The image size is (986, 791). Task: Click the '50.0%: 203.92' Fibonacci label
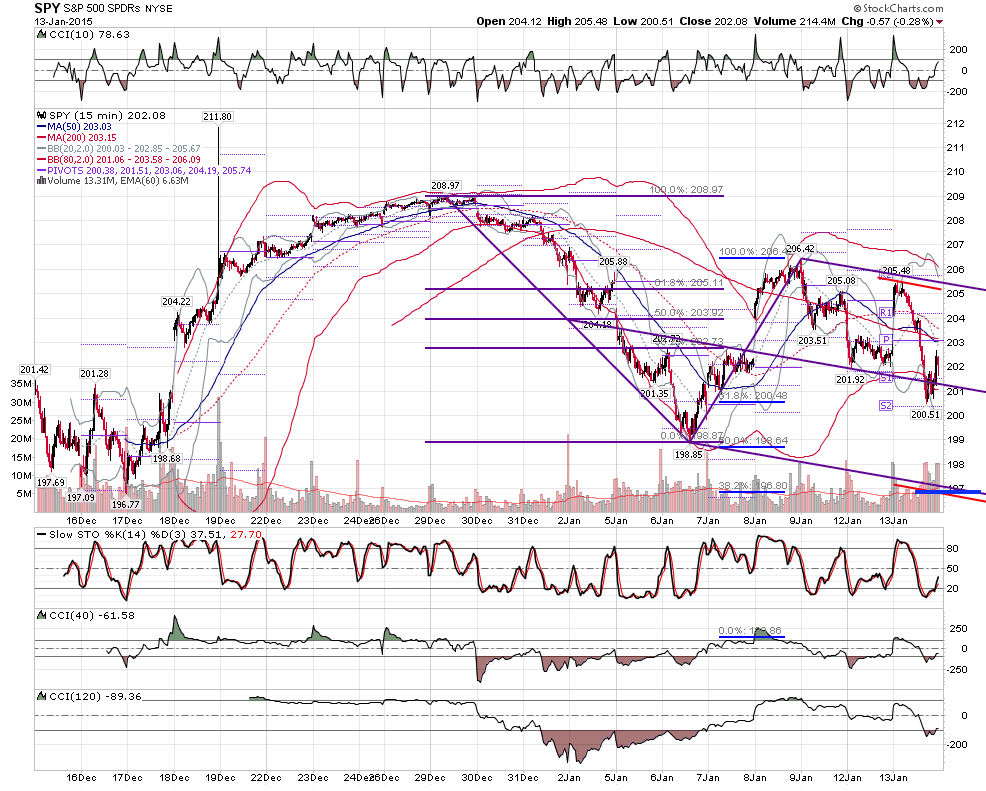(x=689, y=313)
